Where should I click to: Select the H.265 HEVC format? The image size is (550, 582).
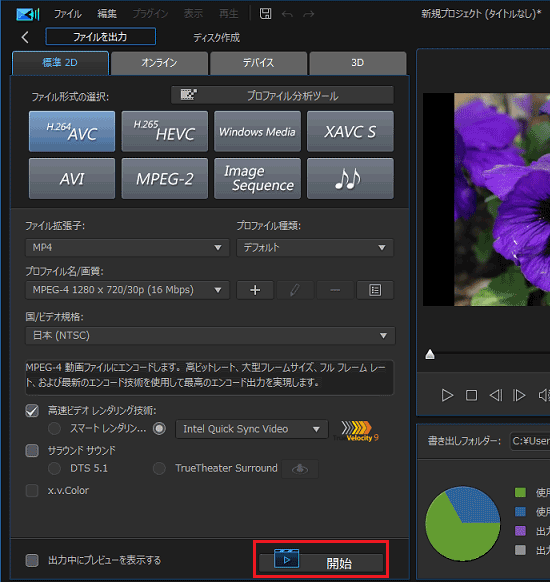(164, 131)
